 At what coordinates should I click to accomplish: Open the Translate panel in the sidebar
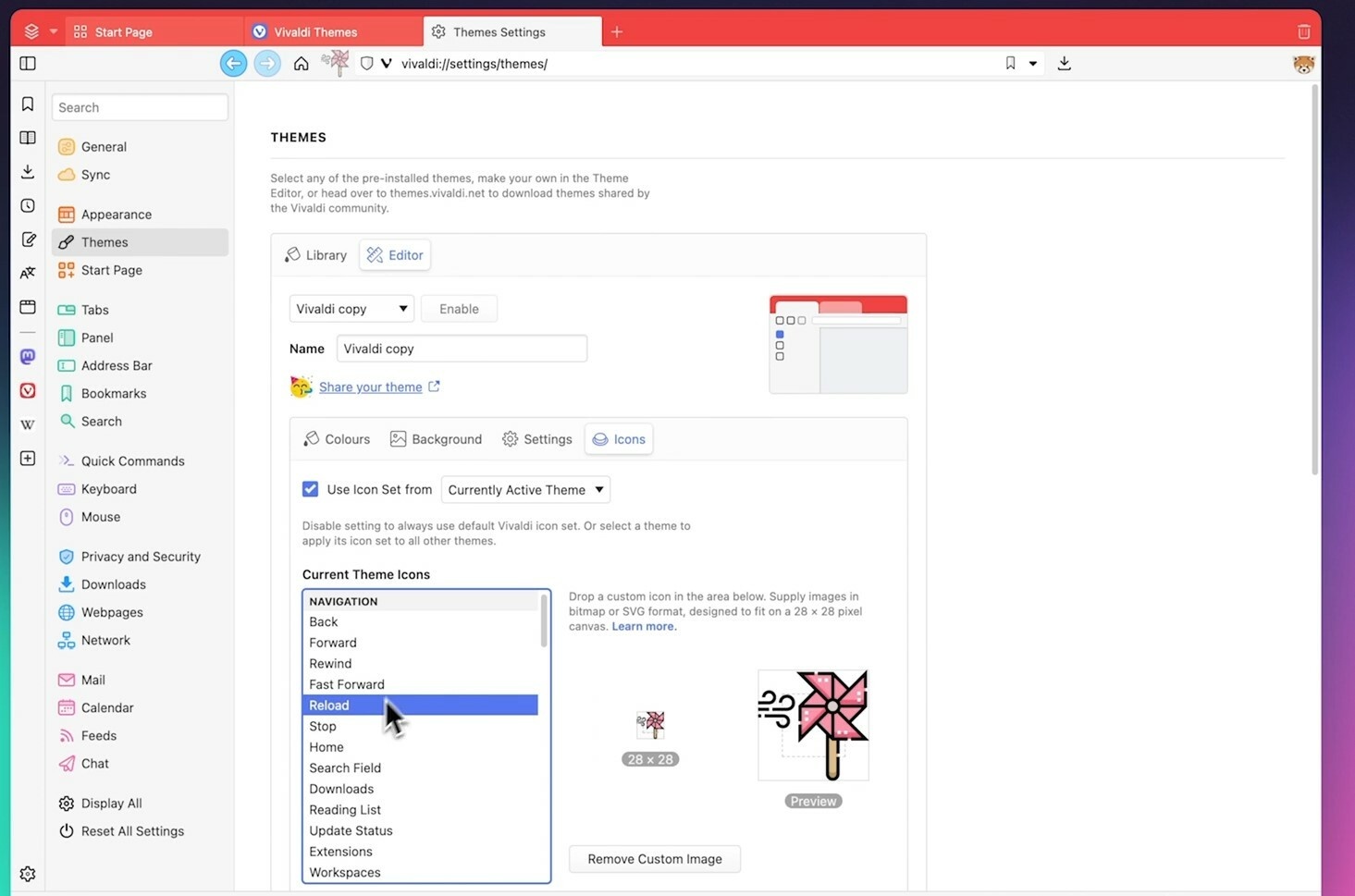pyautogui.click(x=27, y=272)
